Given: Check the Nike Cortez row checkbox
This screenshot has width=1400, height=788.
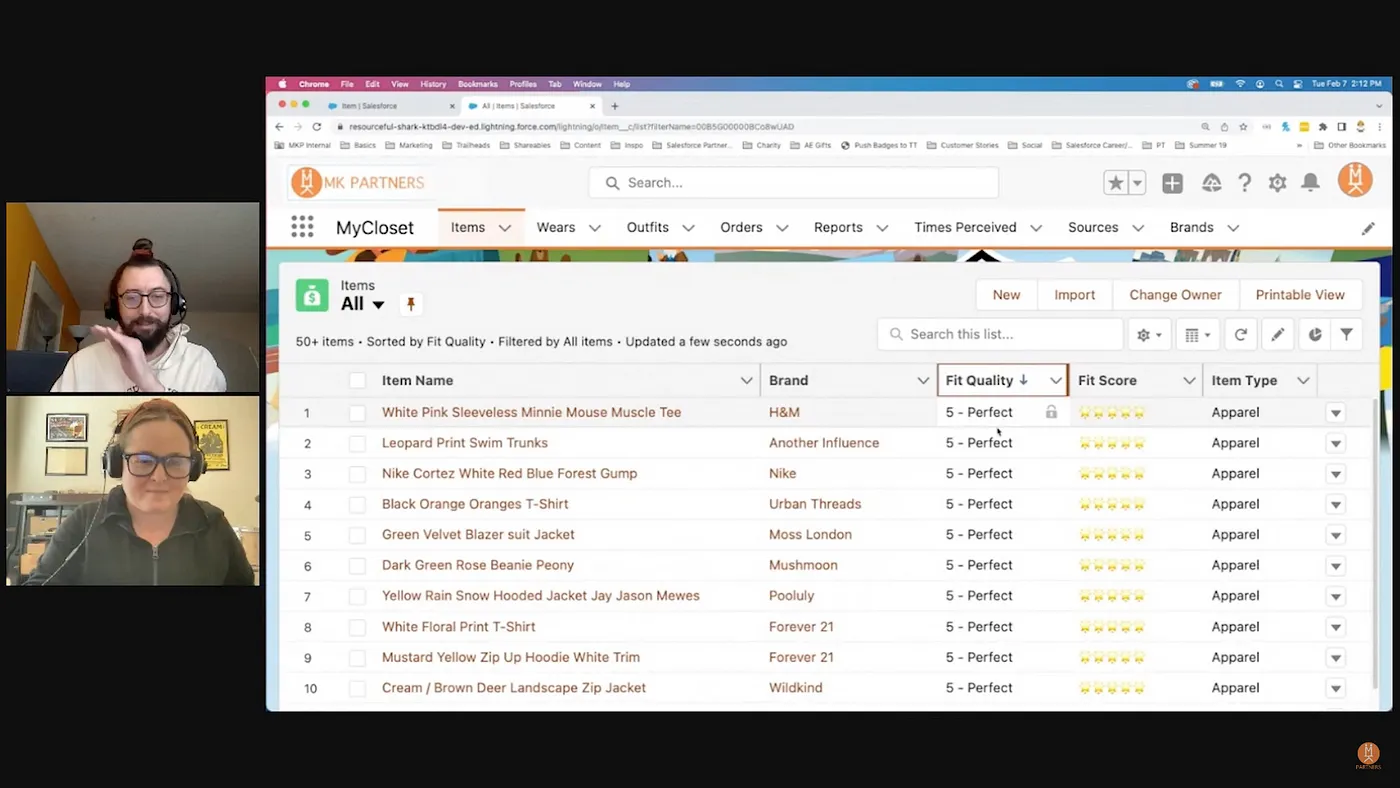Looking at the screenshot, I should pyautogui.click(x=357, y=474).
